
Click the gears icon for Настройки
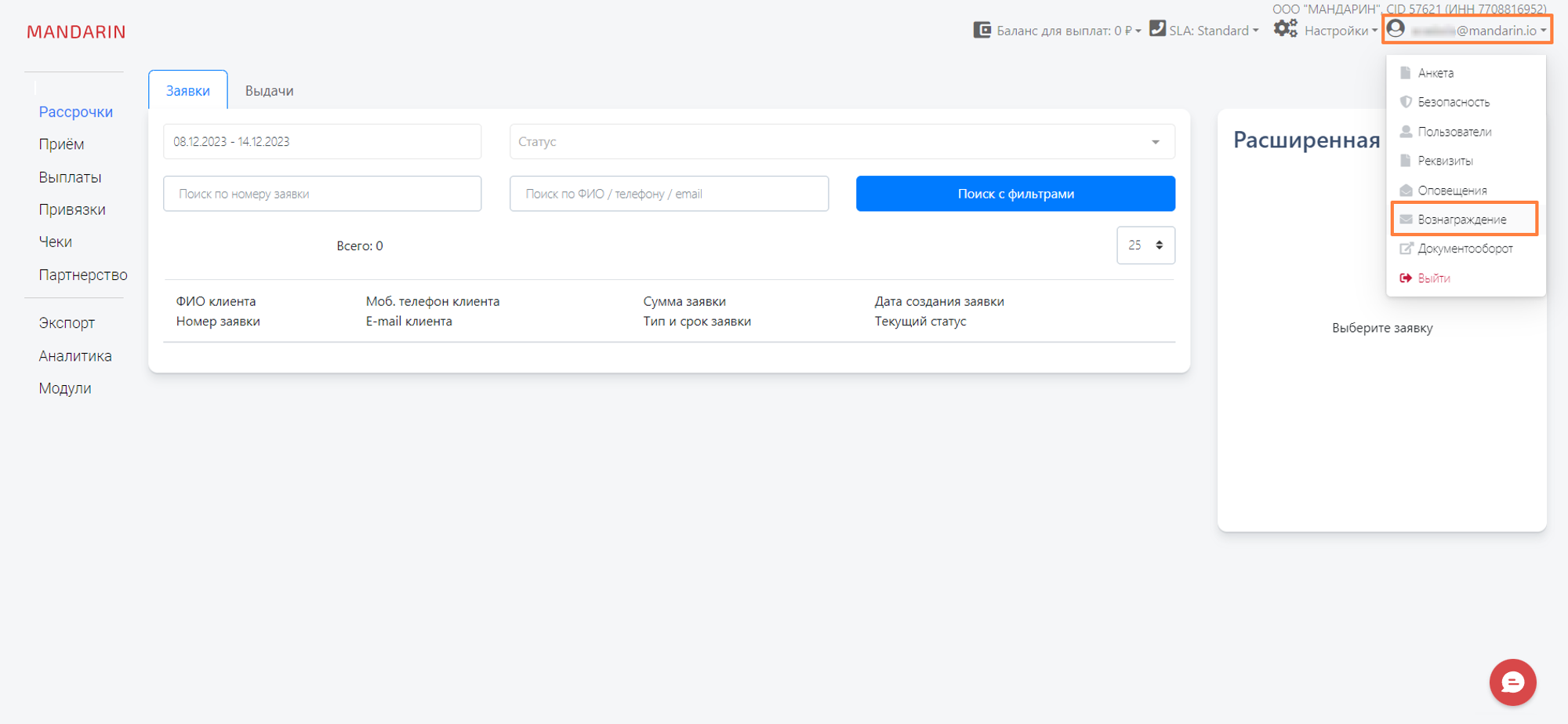tap(1285, 29)
